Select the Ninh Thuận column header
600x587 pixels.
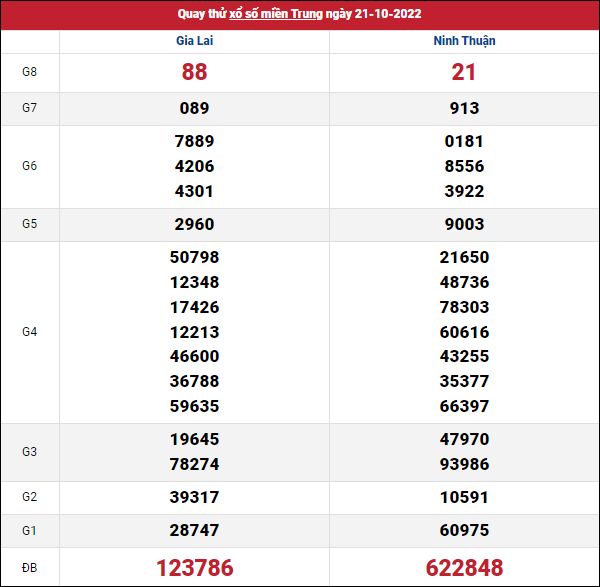pos(464,41)
